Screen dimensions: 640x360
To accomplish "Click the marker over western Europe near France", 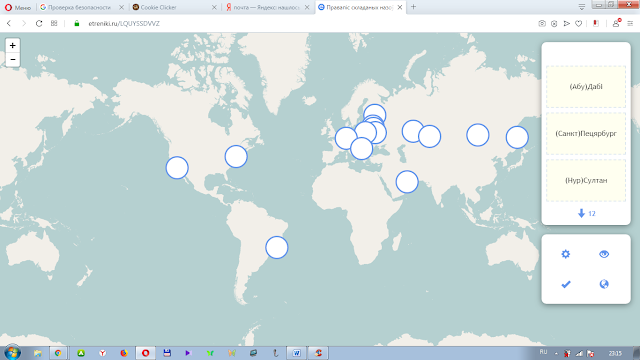I will 345,138.
